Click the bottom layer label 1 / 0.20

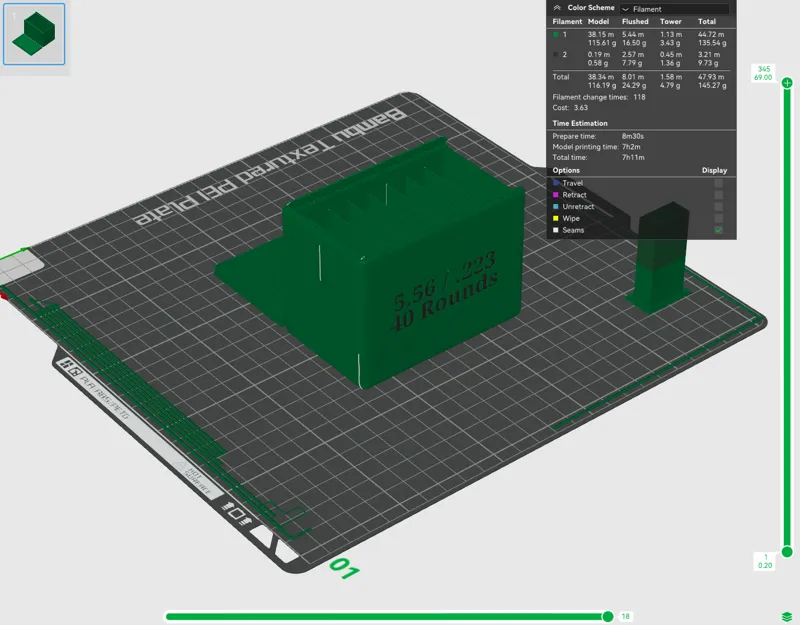pos(765,561)
